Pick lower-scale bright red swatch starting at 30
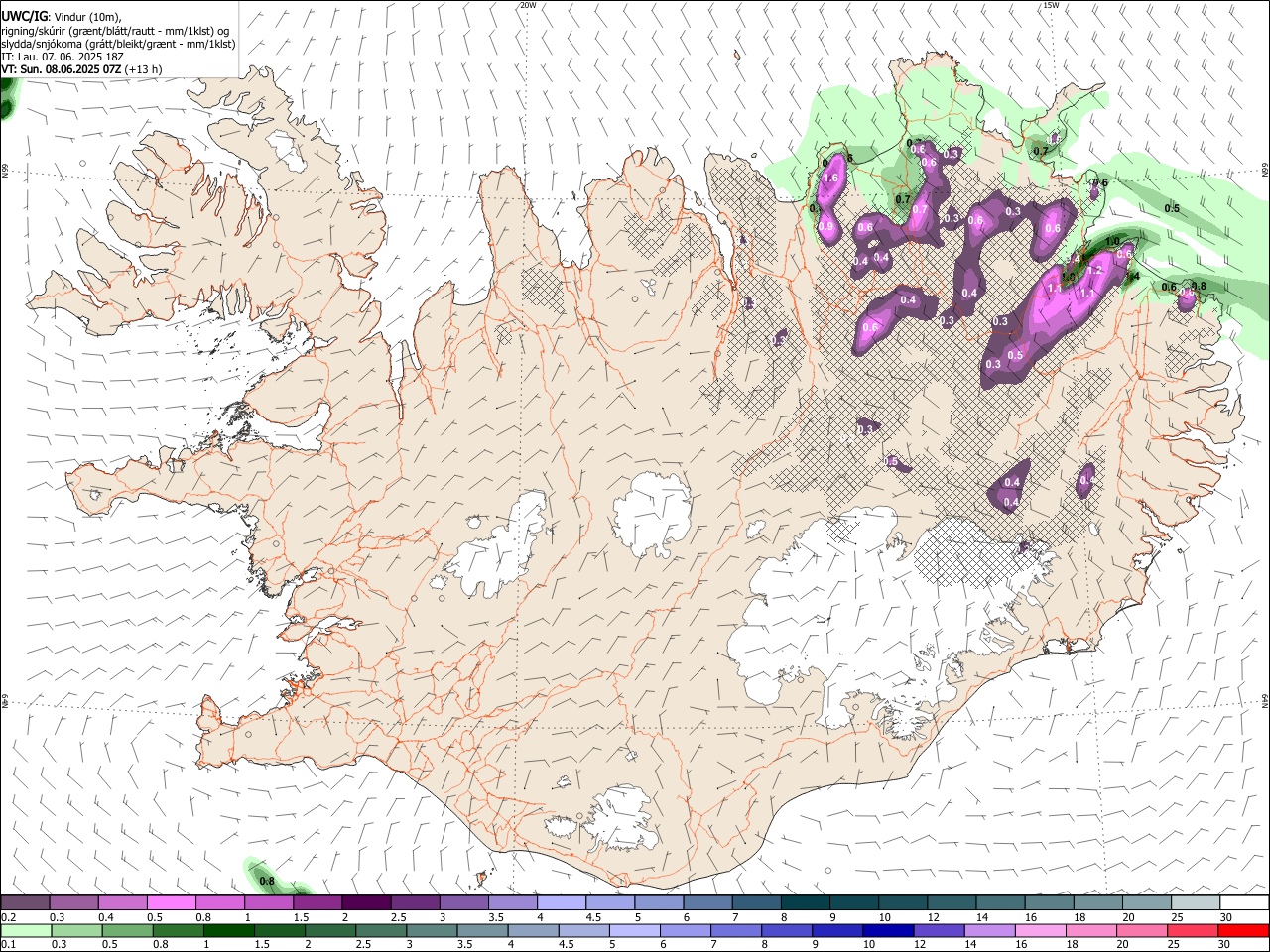 [x=1243, y=931]
